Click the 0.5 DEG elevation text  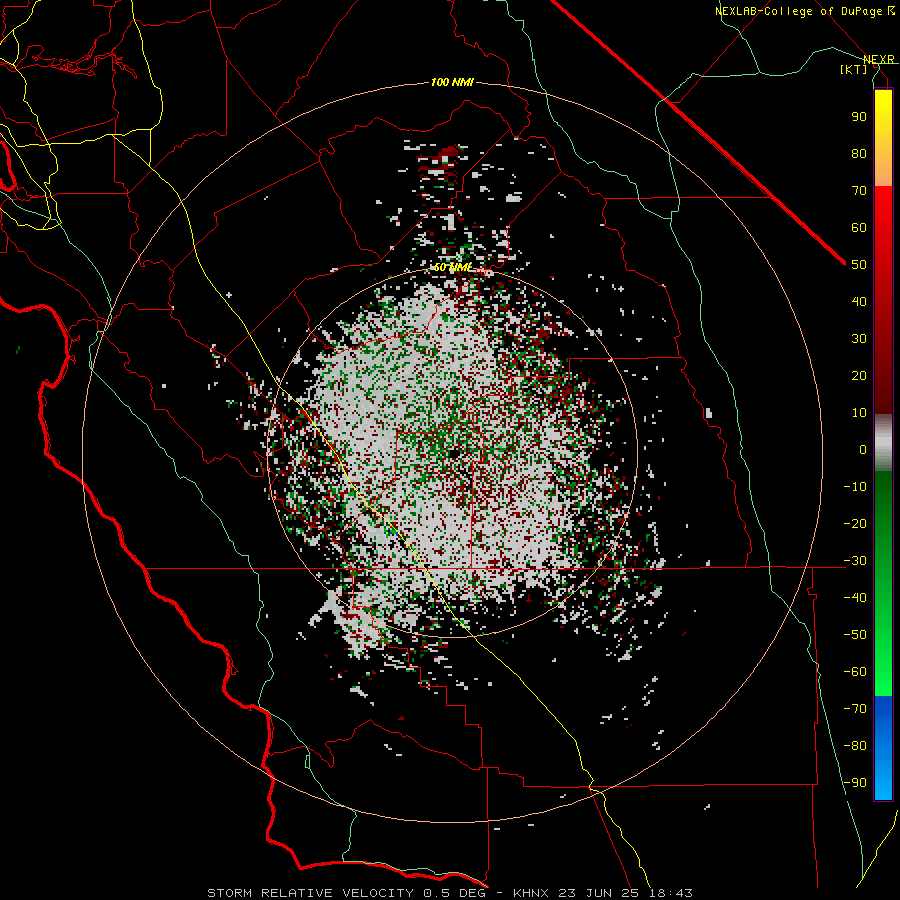pyautogui.click(x=454, y=893)
